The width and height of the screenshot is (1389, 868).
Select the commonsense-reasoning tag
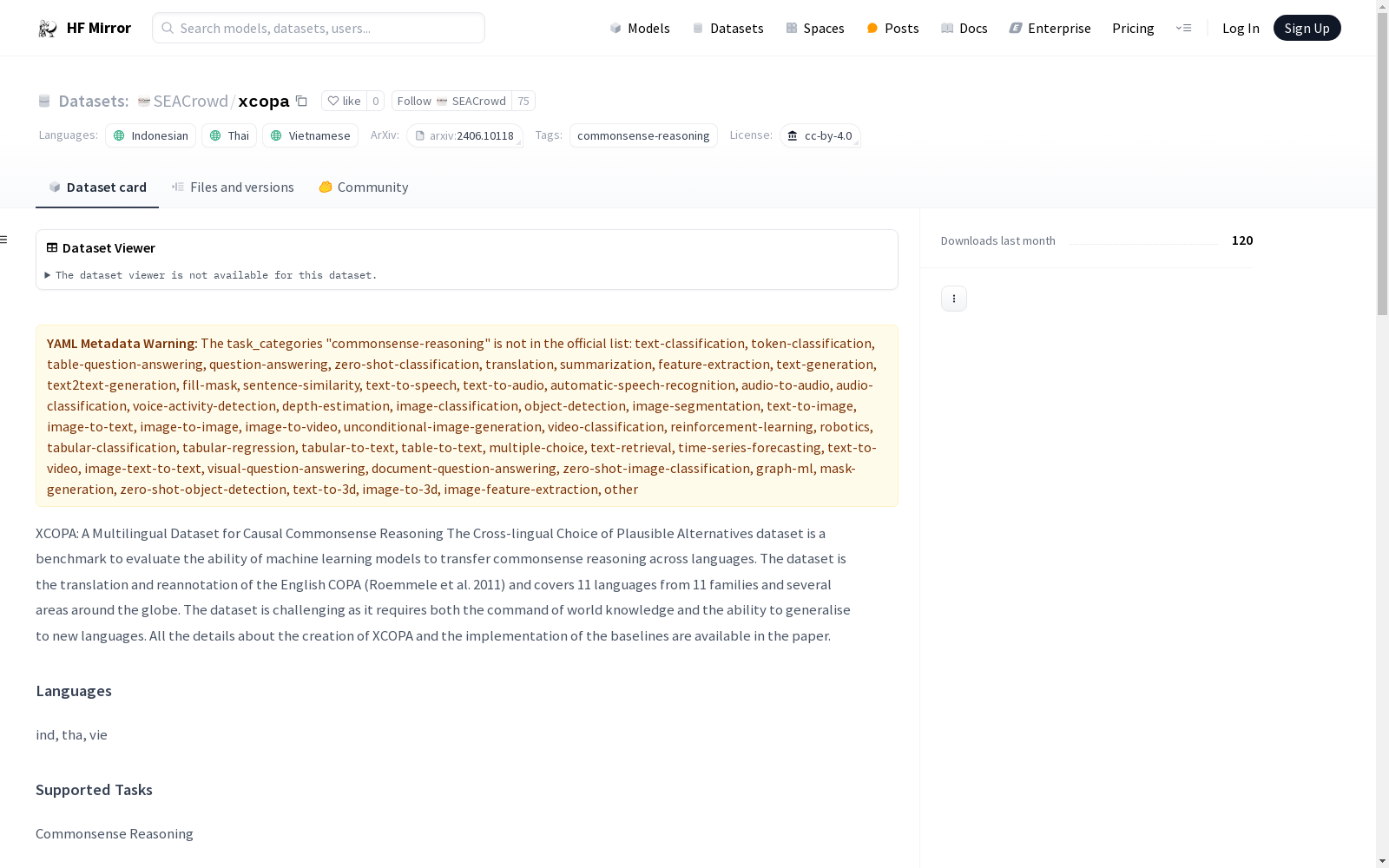coord(643,135)
